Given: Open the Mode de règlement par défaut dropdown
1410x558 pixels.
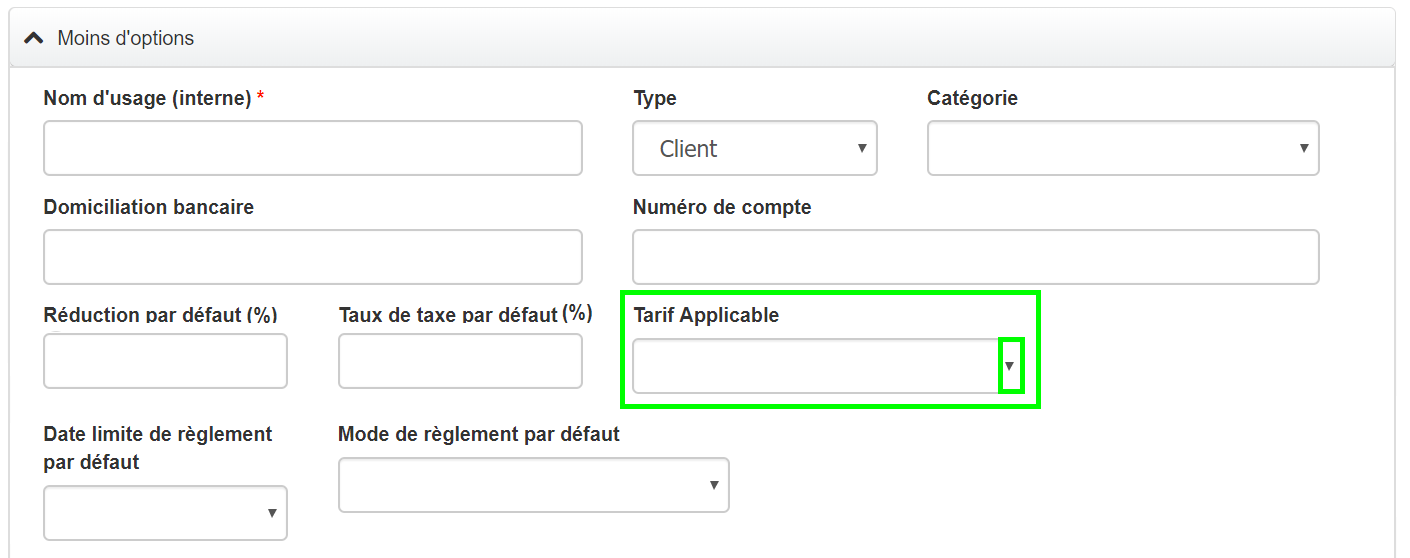Looking at the screenshot, I should 534,485.
